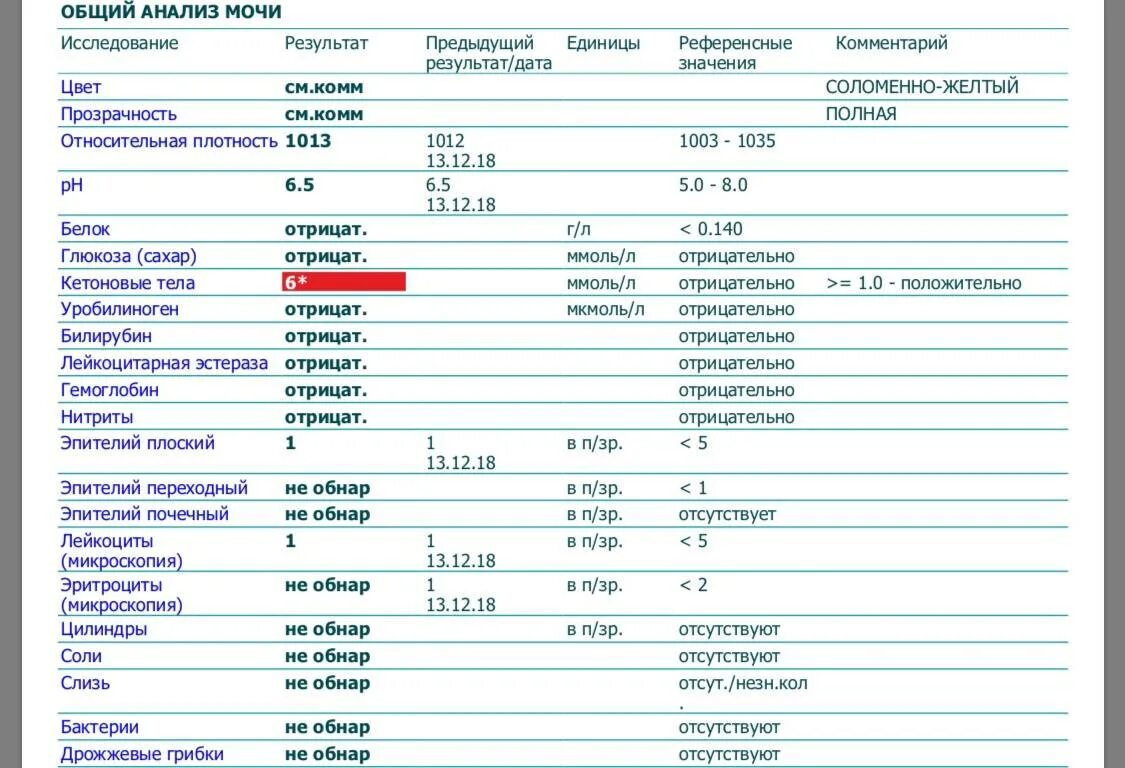Select 'Эпителий почечный' row label
1125x768 pixels.
(x=144, y=514)
